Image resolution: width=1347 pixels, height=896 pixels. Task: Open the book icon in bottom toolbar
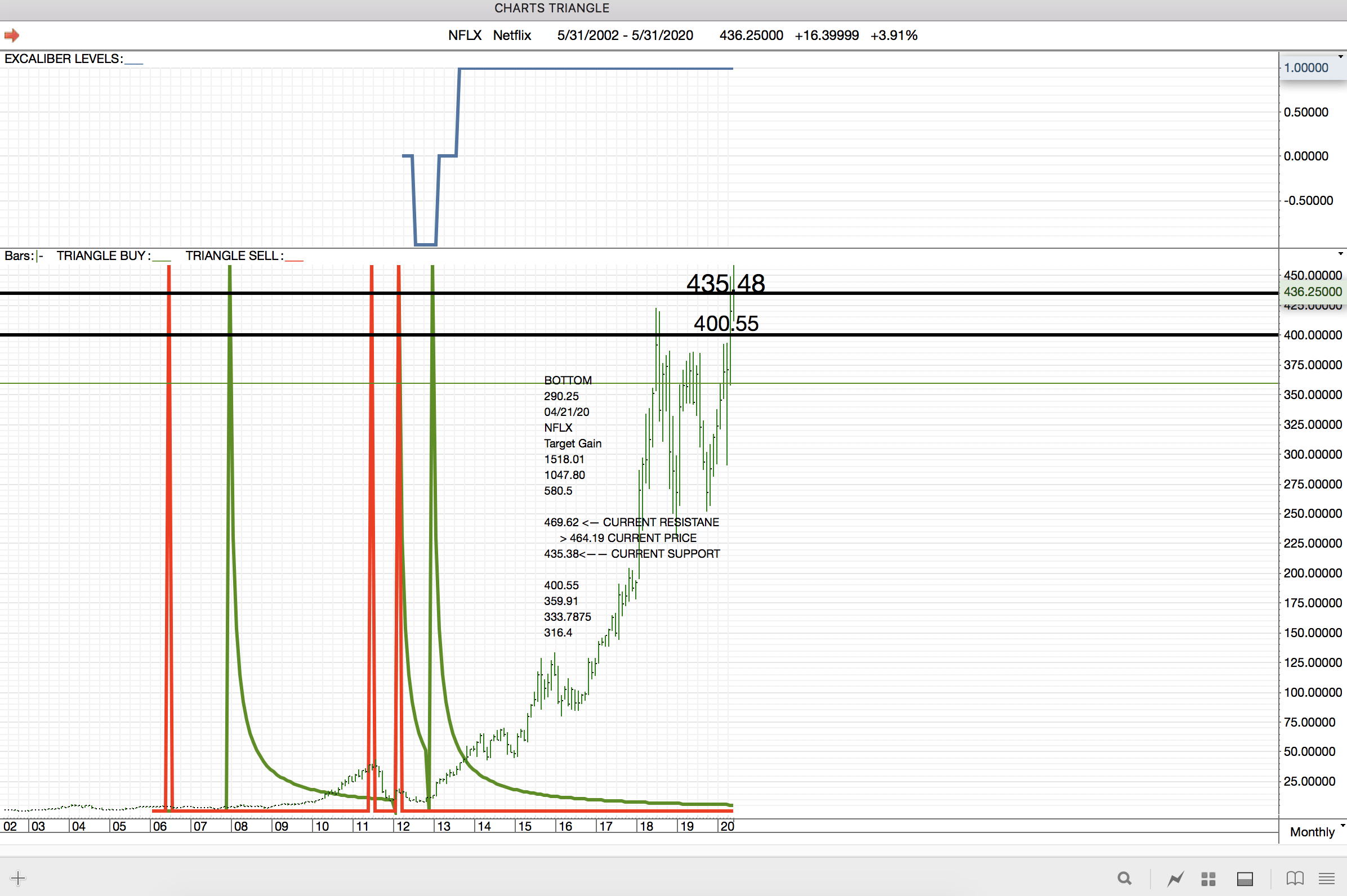[x=1295, y=879]
